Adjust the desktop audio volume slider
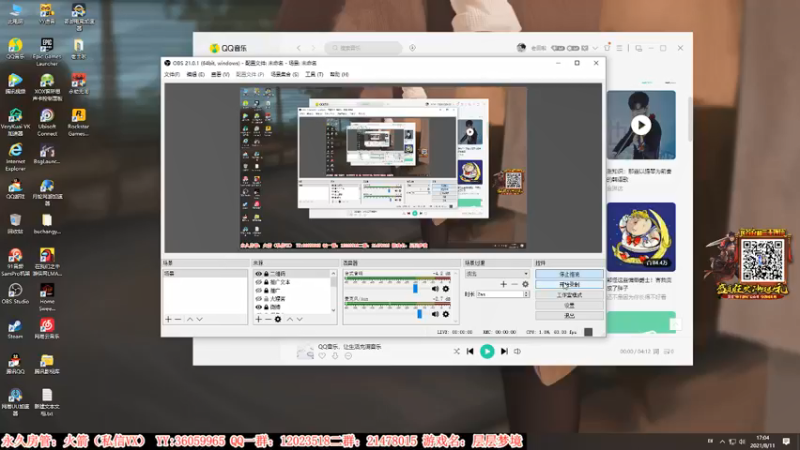The width and height of the screenshot is (800, 450). pos(415,289)
